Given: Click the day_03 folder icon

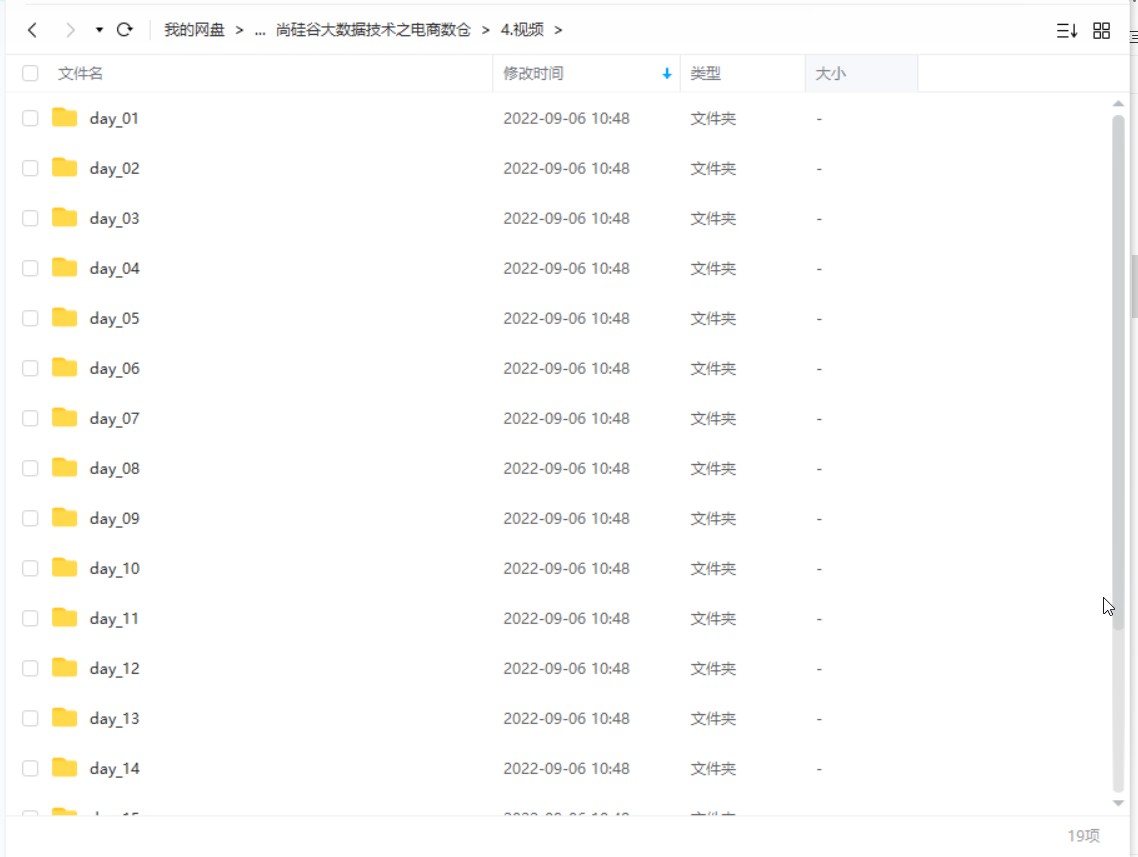Looking at the screenshot, I should [65, 217].
